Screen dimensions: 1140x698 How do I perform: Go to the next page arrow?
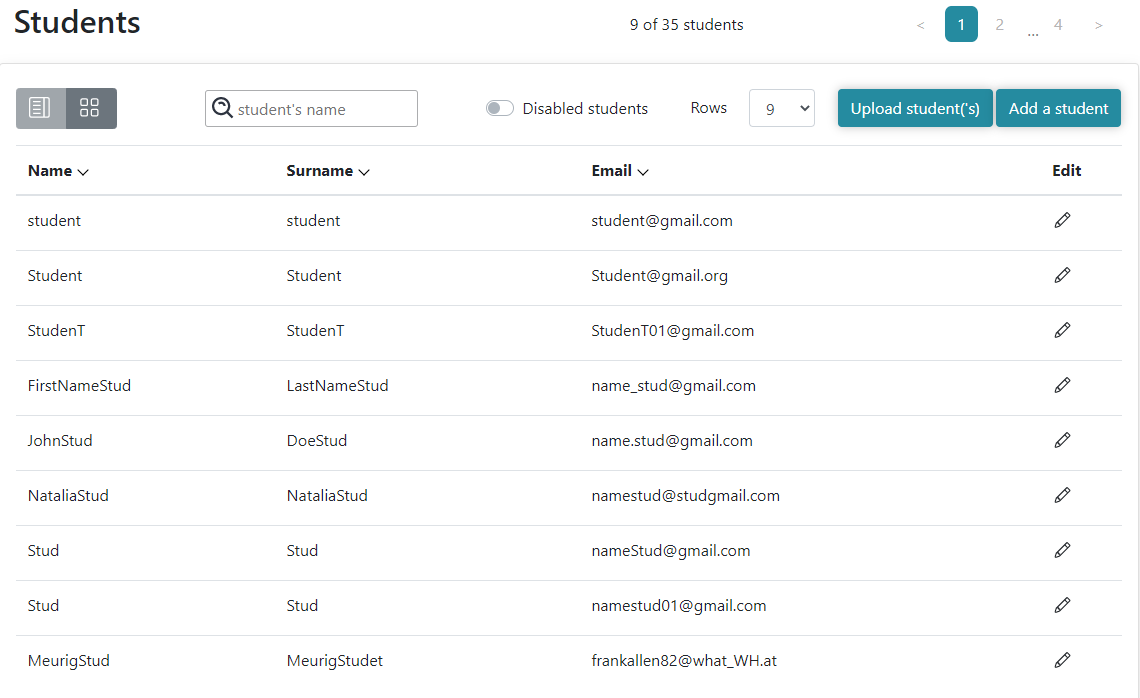point(1099,25)
